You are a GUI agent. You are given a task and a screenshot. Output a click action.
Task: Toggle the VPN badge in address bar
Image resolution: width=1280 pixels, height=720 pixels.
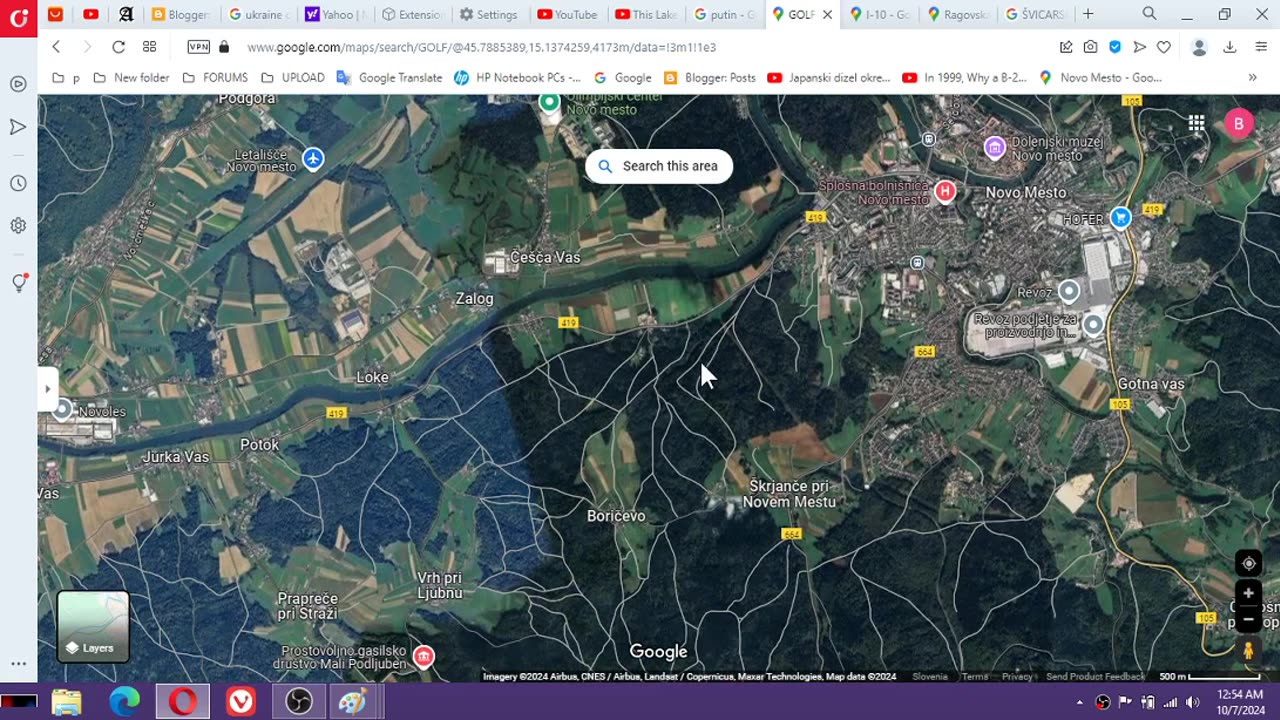[x=198, y=47]
